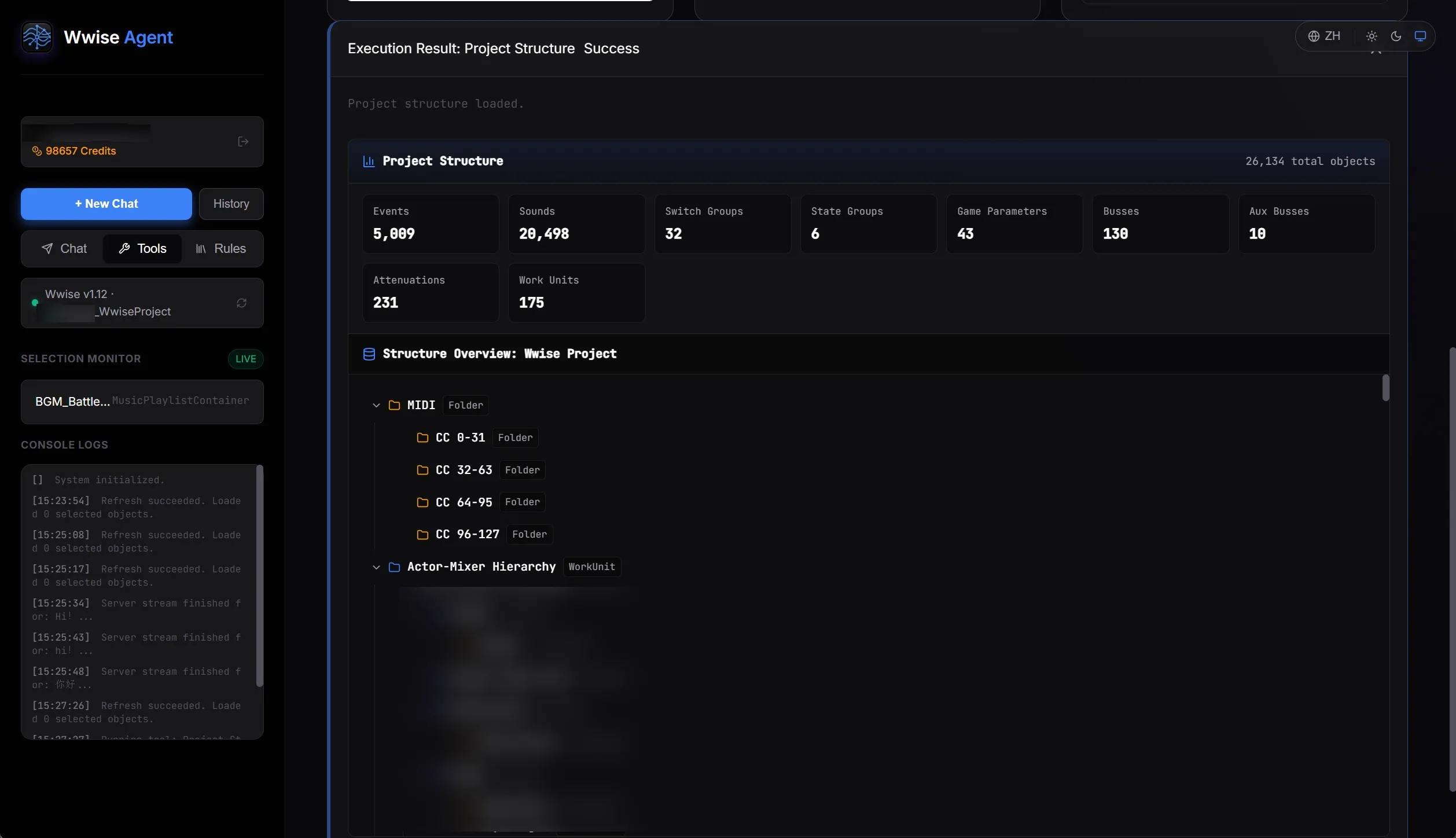Click the coin icon beside 98657 Credits
This screenshot has height=838, width=1456.
pos(37,151)
